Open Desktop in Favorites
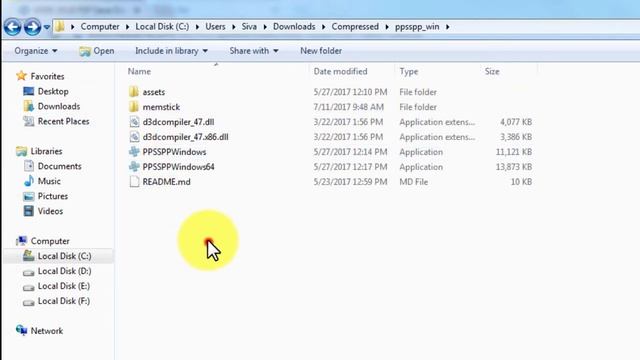The width and height of the screenshot is (640, 360). click(x=53, y=91)
